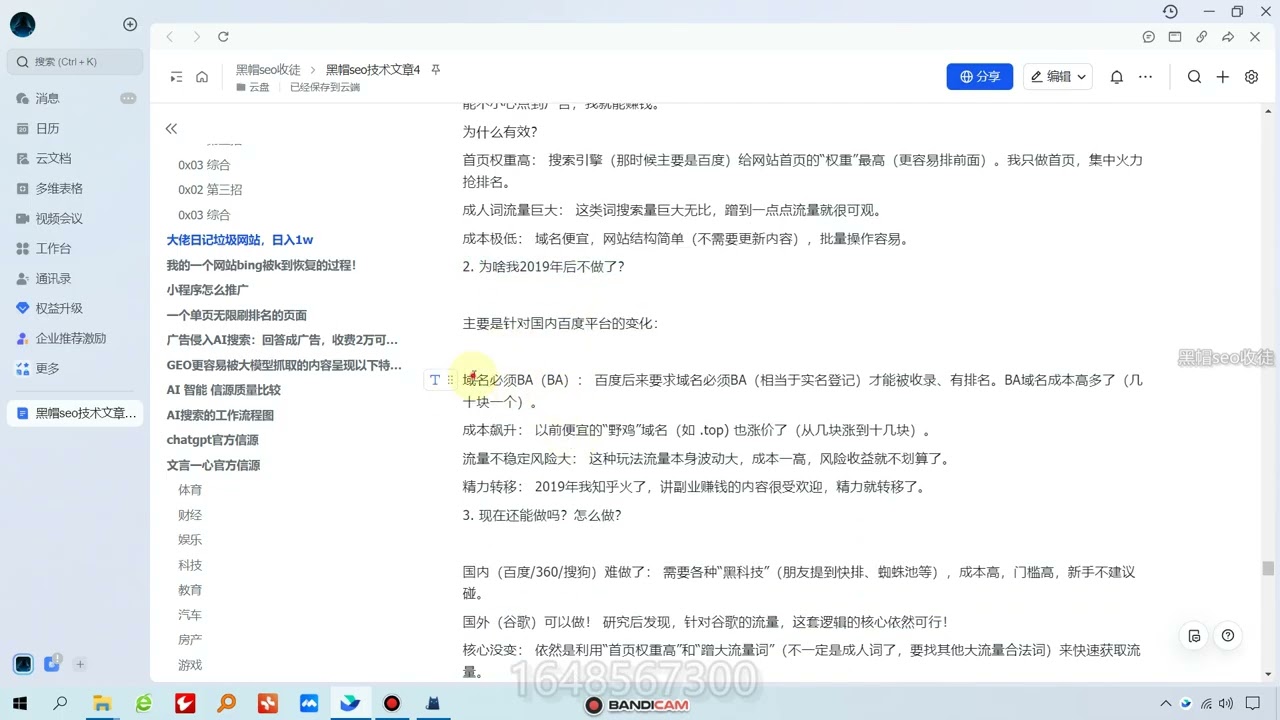1280x720 pixels.
Task: Select outline heading 一个单页无限刷排名的页面
Action: (236, 315)
